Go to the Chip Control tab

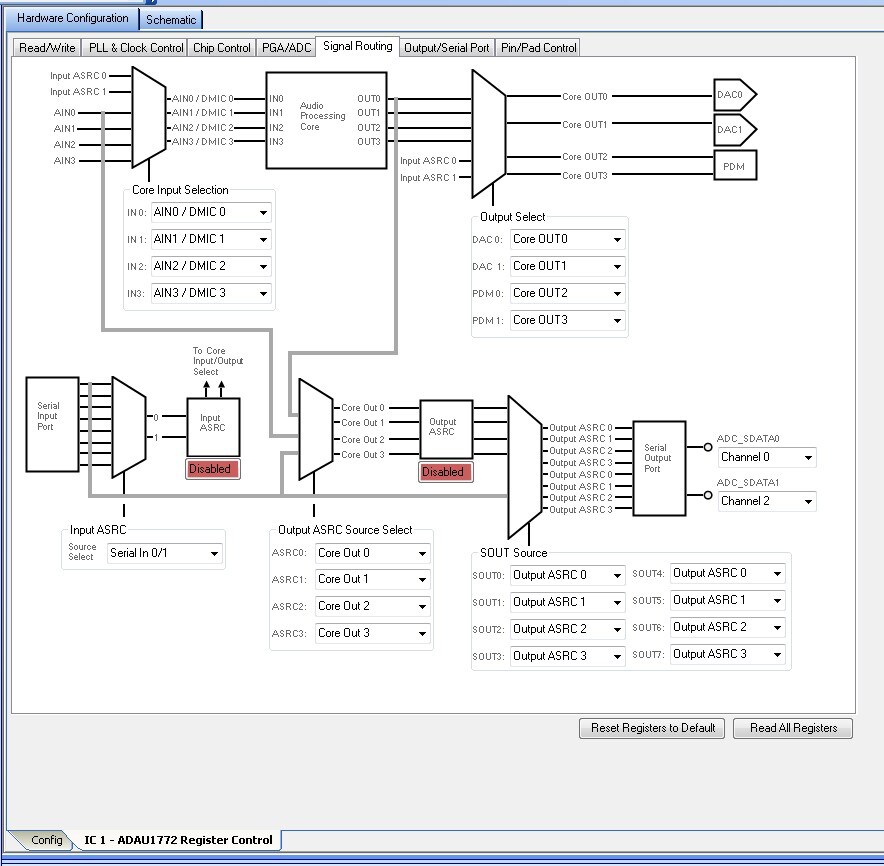coord(222,48)
